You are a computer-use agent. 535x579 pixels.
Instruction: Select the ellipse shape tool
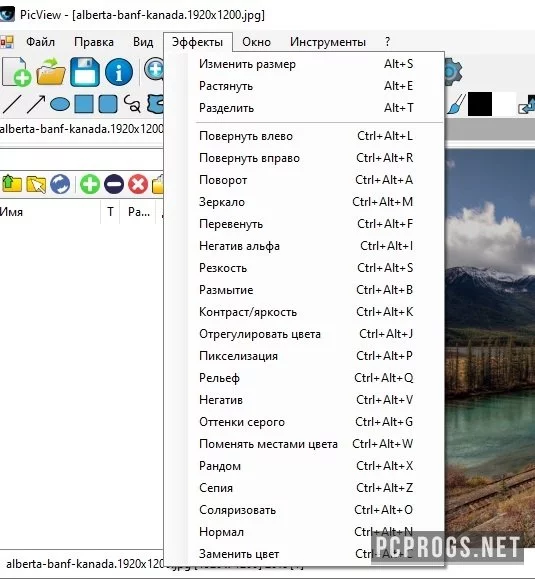[x=60, y=104]
